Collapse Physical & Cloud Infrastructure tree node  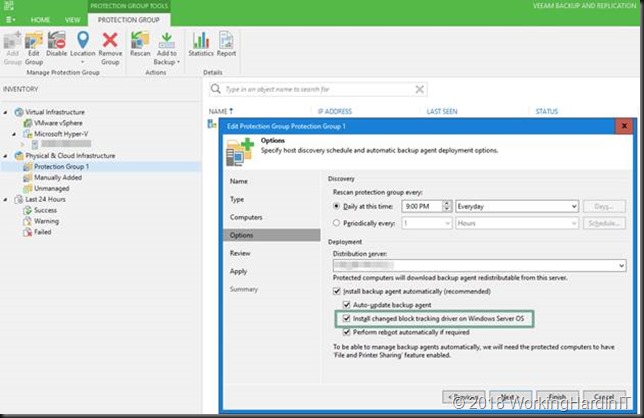point(5,156)
